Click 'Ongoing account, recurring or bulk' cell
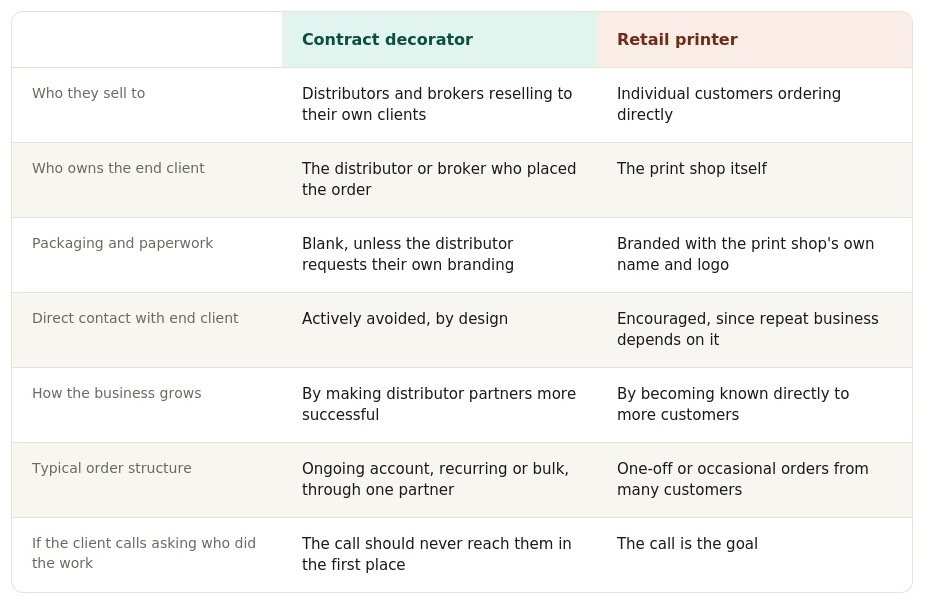Viewport: 933px width, 605px height. tap(436, 479)
